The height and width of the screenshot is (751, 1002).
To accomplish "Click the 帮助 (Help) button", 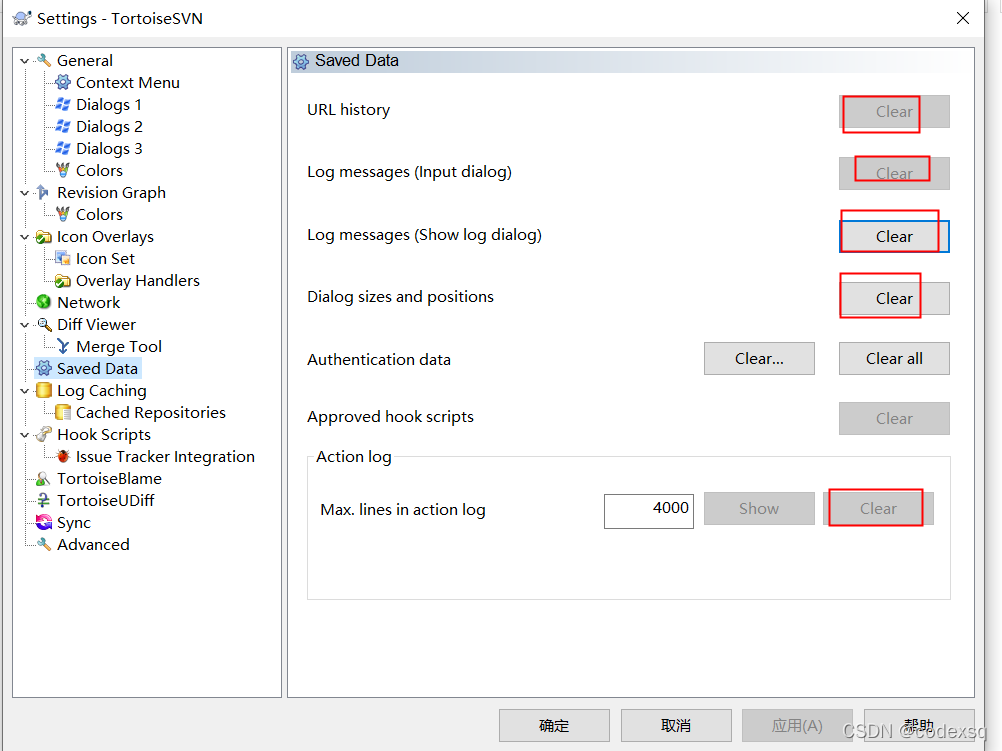I will tap(919, 725).
